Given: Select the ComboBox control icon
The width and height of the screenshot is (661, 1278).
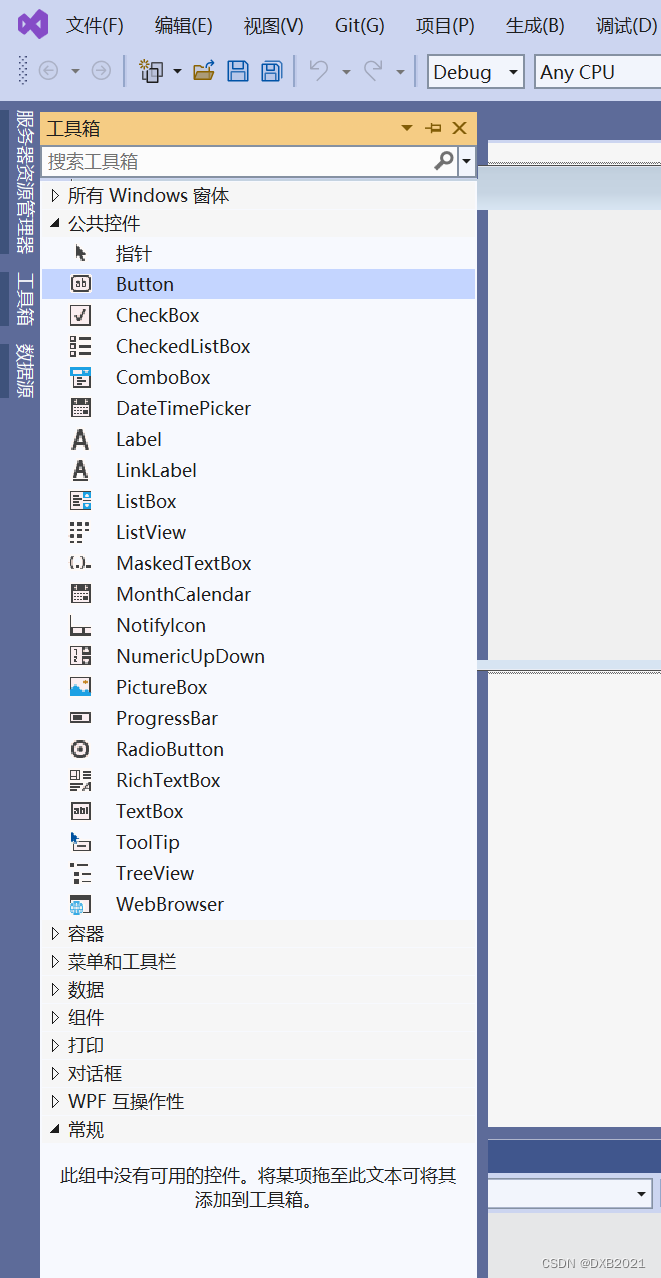Looking at the screenshot, I should point(81,377).
